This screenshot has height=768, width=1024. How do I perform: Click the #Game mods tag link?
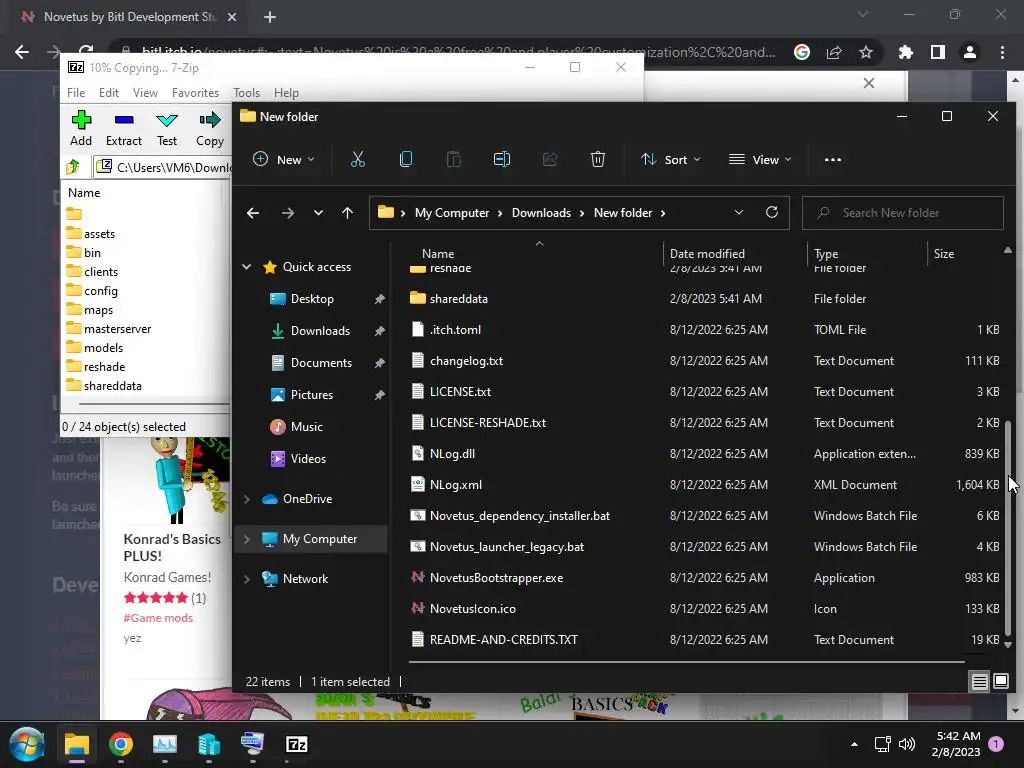[158, 618]
